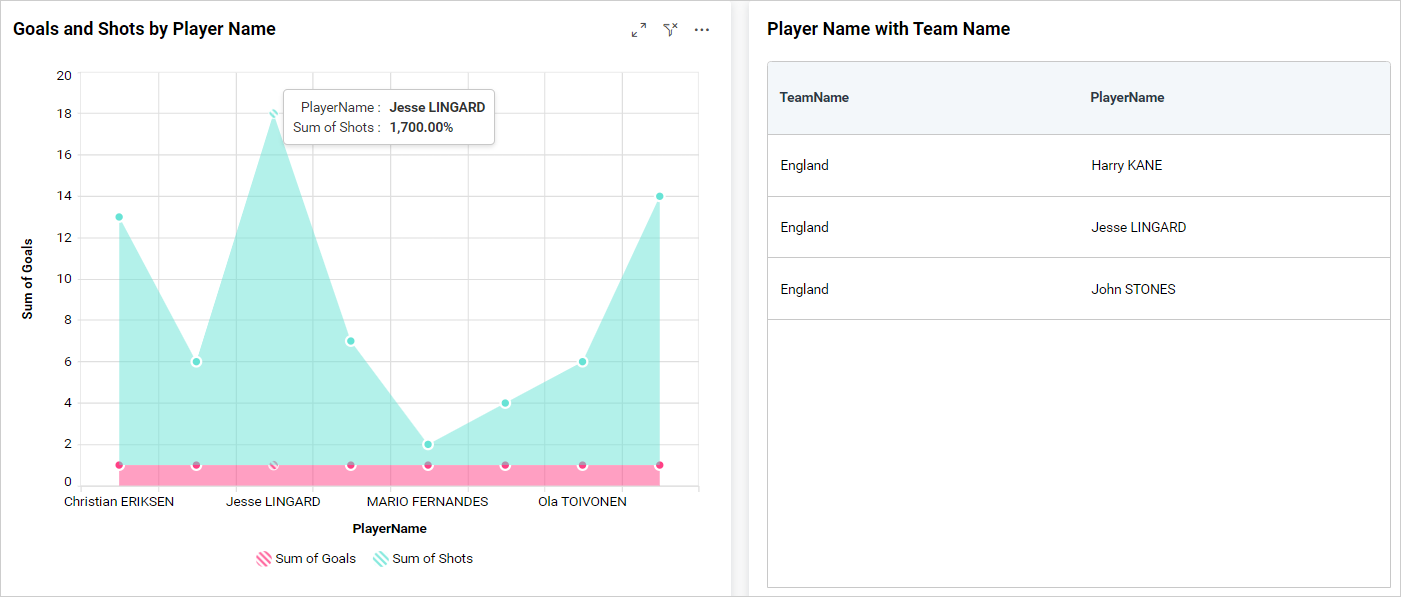Click the rightmost Shots point at 14
This screenshot has height=597, width=1401.
(x=660, y=197)
